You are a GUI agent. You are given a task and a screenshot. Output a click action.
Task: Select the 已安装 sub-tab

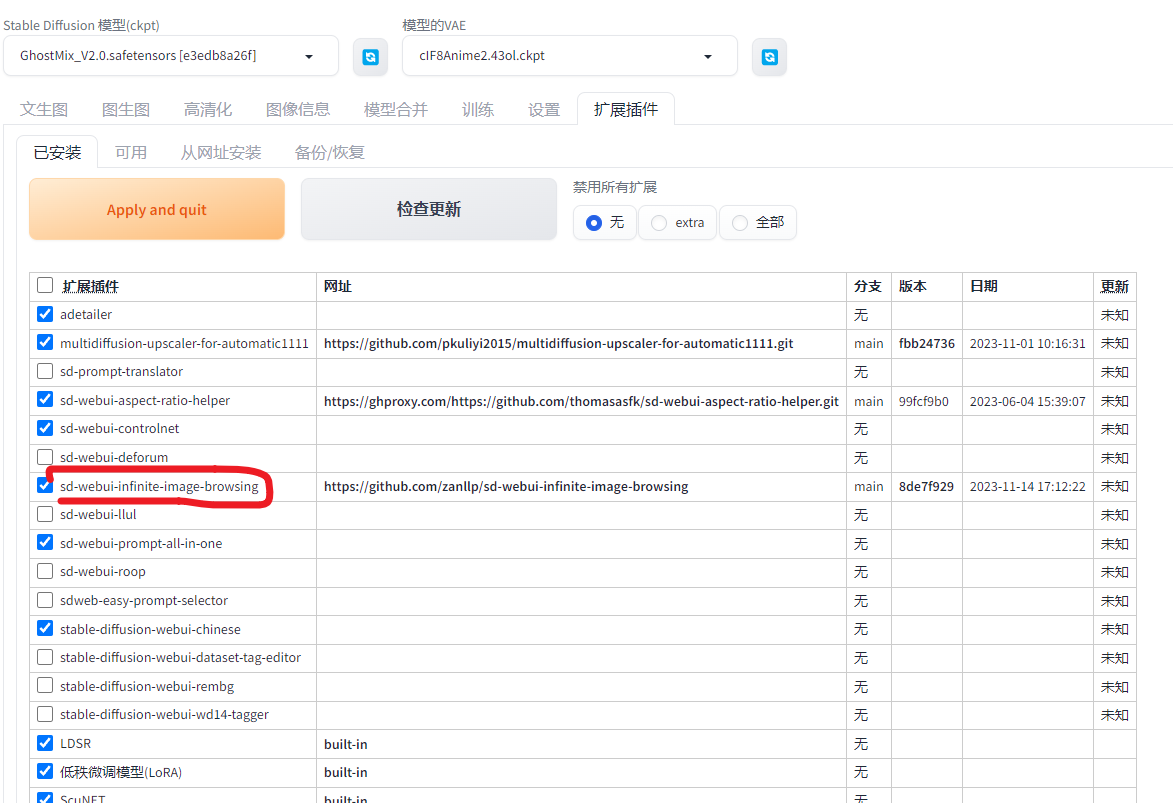[x=57, y=153]
